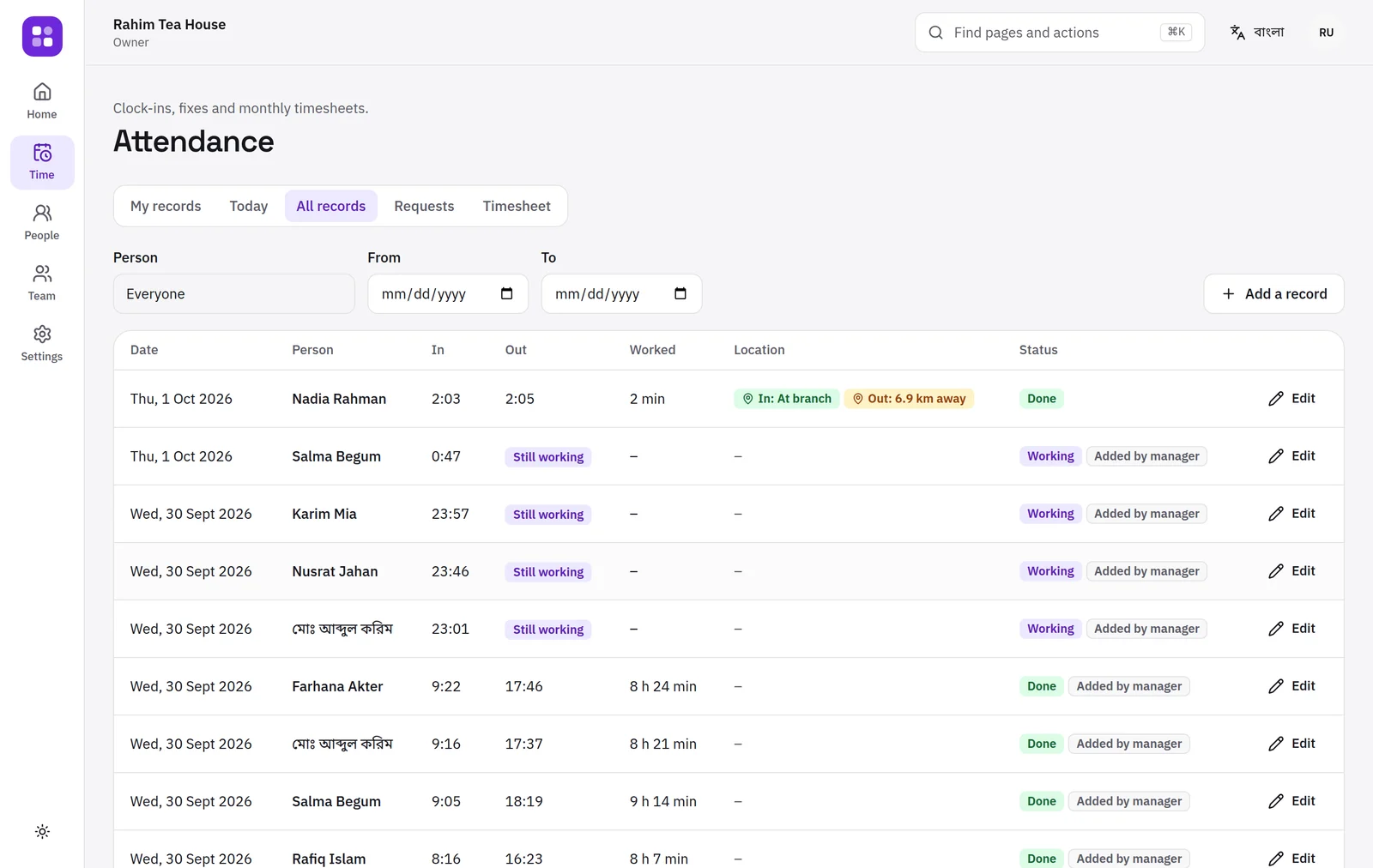Screen dimensions: 1373x868
Task: Edit the 23:01 still-working record
Action: click(1291, 629)
